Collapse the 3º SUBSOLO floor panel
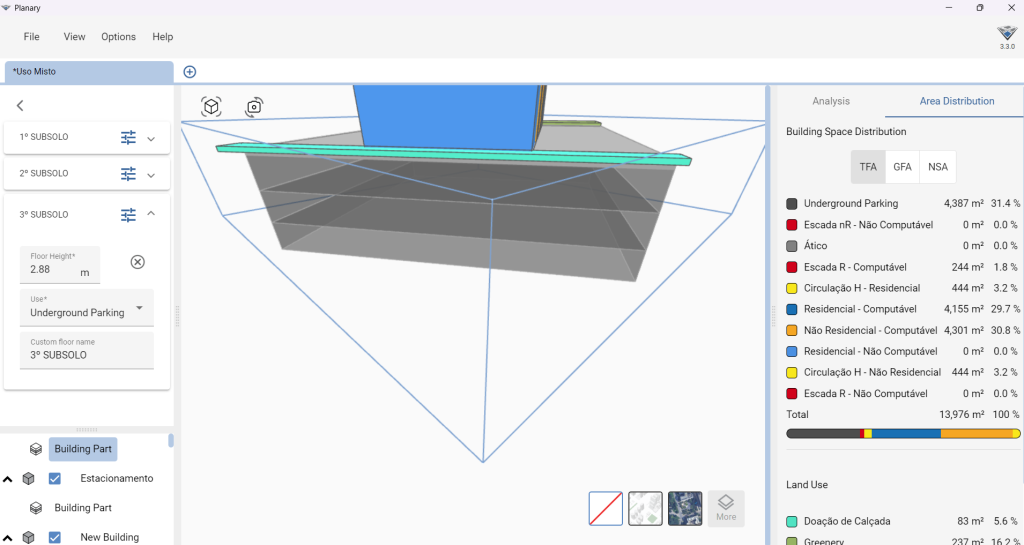This screenshot has height=545, width=1024. coord(152,213)
